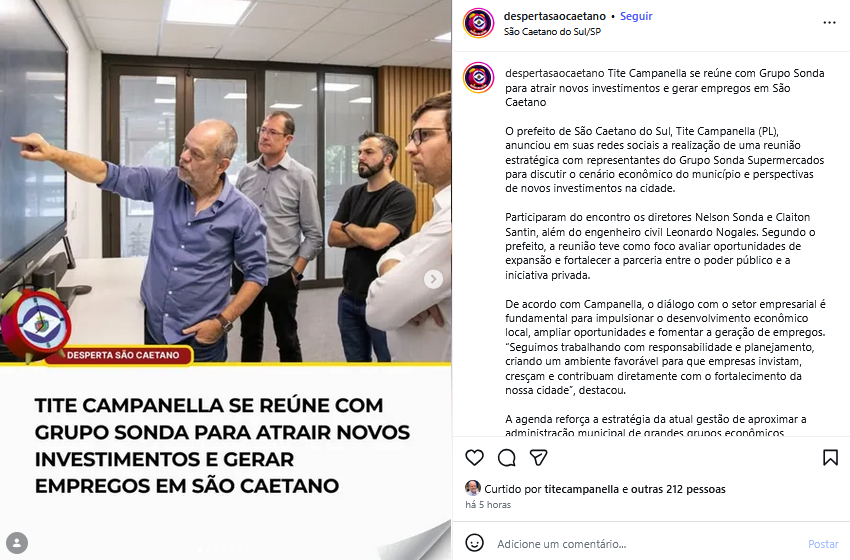Image resolution: width=850 pixels, height=560 pixels.
Task: Click the há 5 horas timestamp
Action: (488, 505)
